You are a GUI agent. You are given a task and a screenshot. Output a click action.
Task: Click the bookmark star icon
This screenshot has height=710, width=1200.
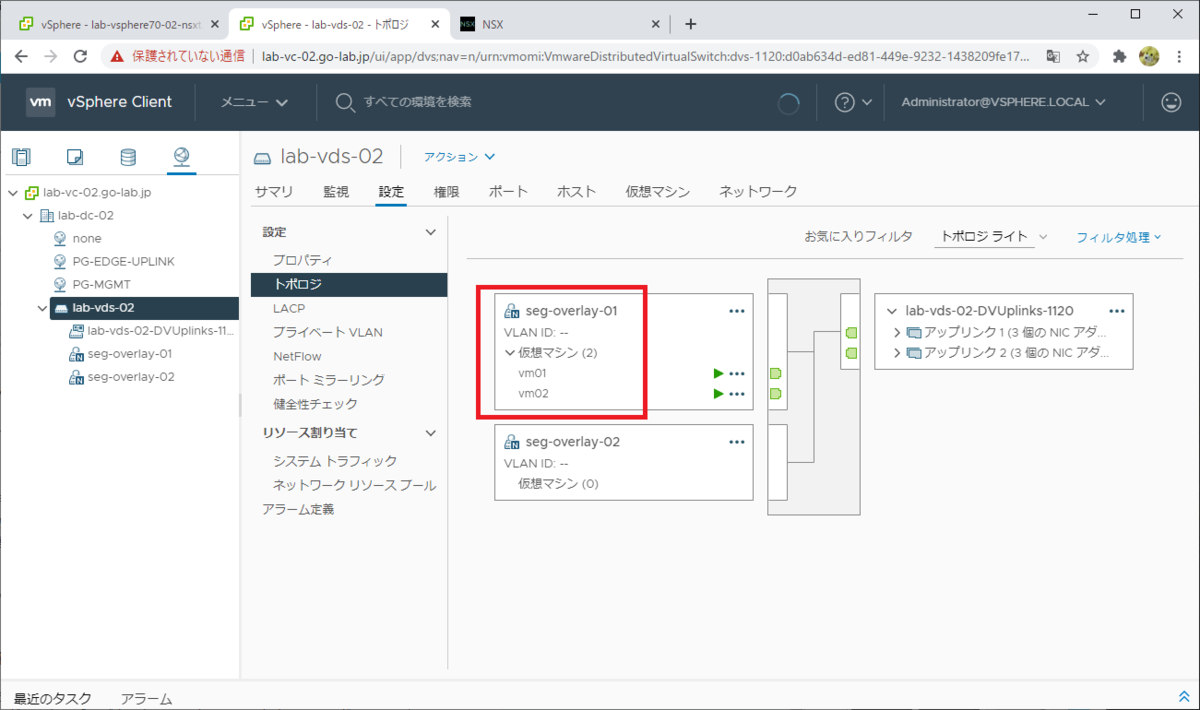pos(1083,57)
